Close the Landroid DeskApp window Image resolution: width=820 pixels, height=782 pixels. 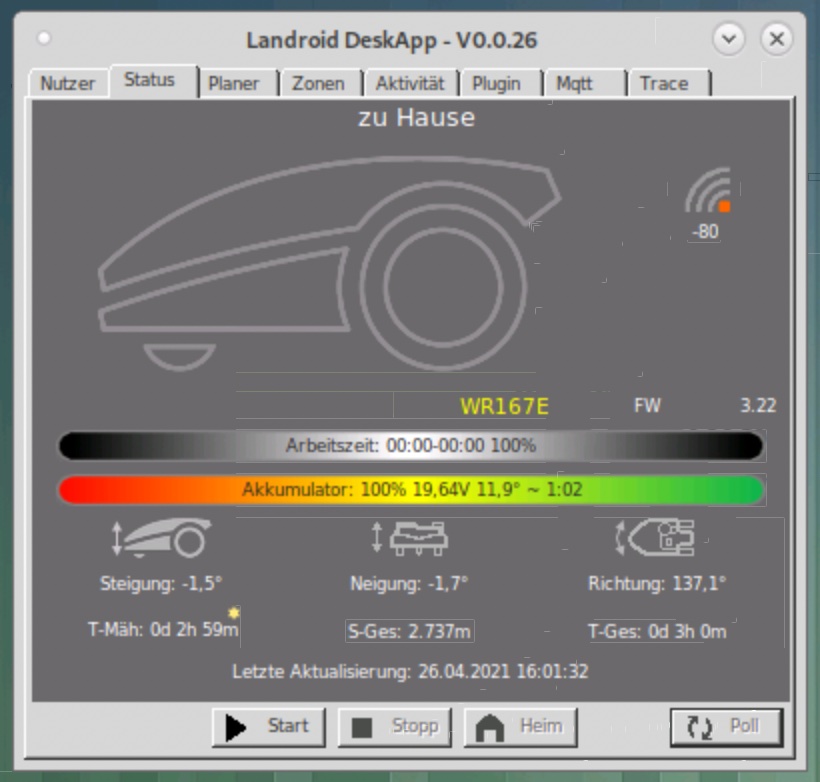coord(777,39)
